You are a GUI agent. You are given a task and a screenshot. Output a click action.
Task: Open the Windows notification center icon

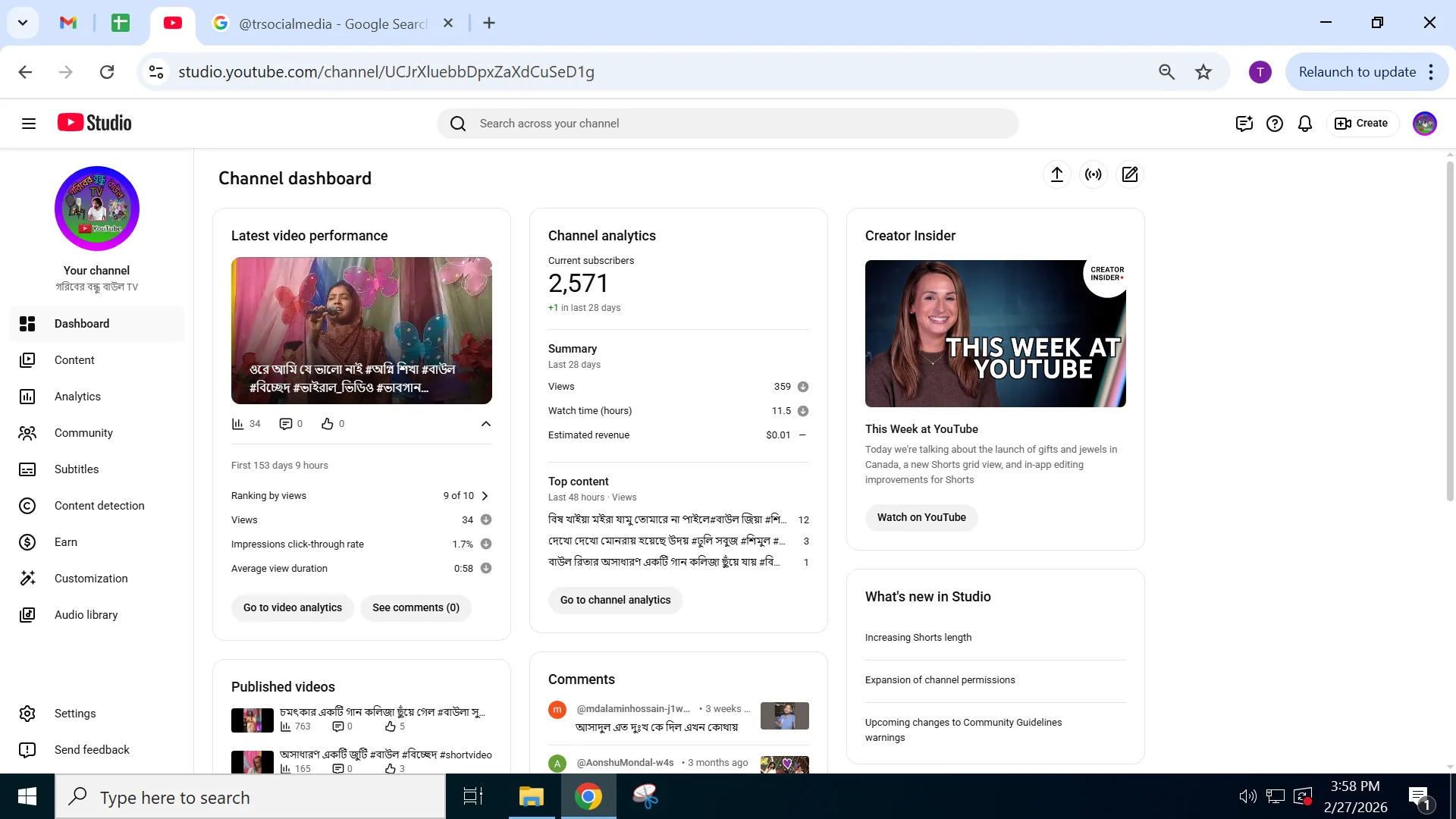tap(1420, 798)
